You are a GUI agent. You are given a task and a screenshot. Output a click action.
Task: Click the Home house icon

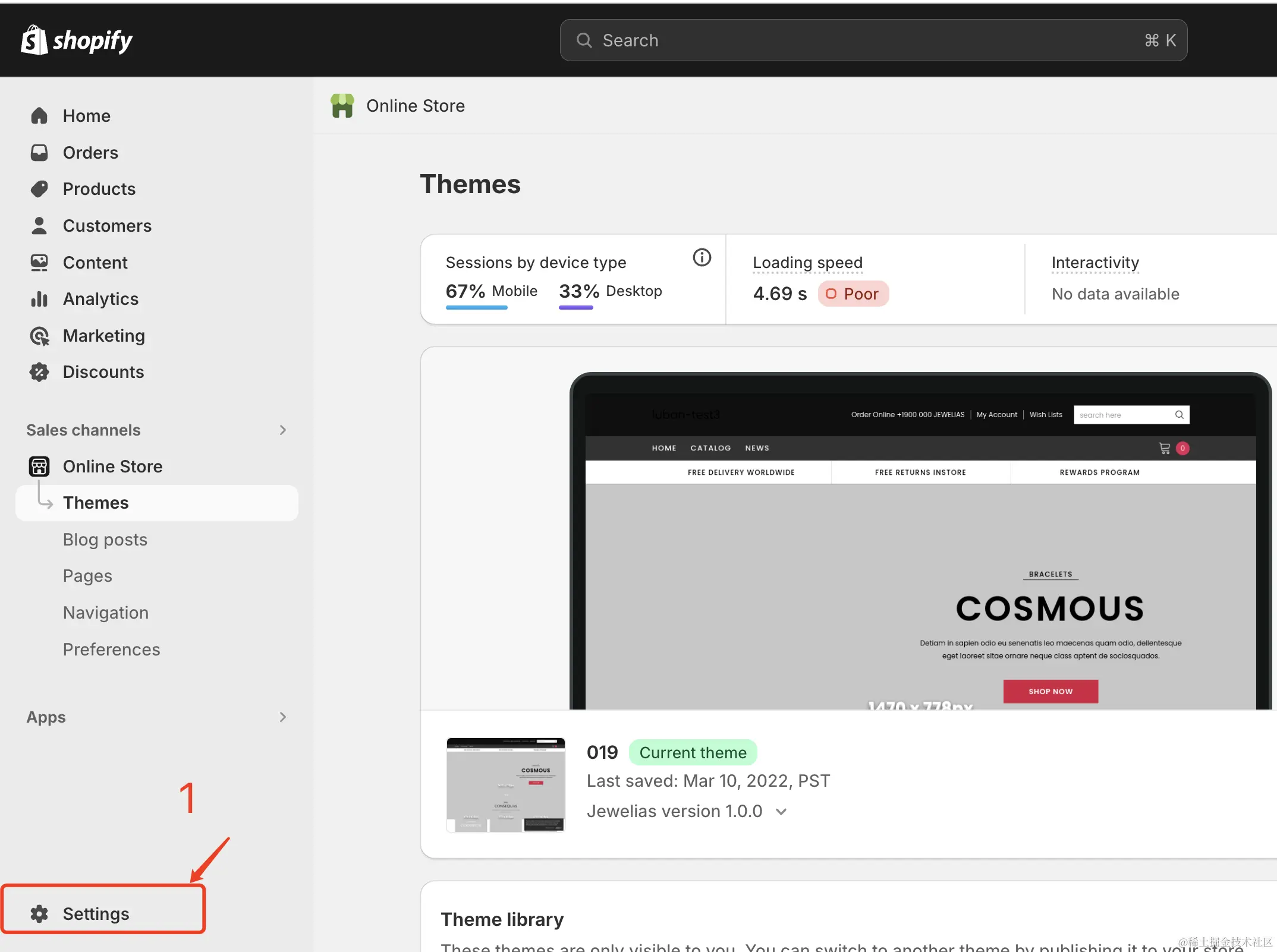(39, 116)
